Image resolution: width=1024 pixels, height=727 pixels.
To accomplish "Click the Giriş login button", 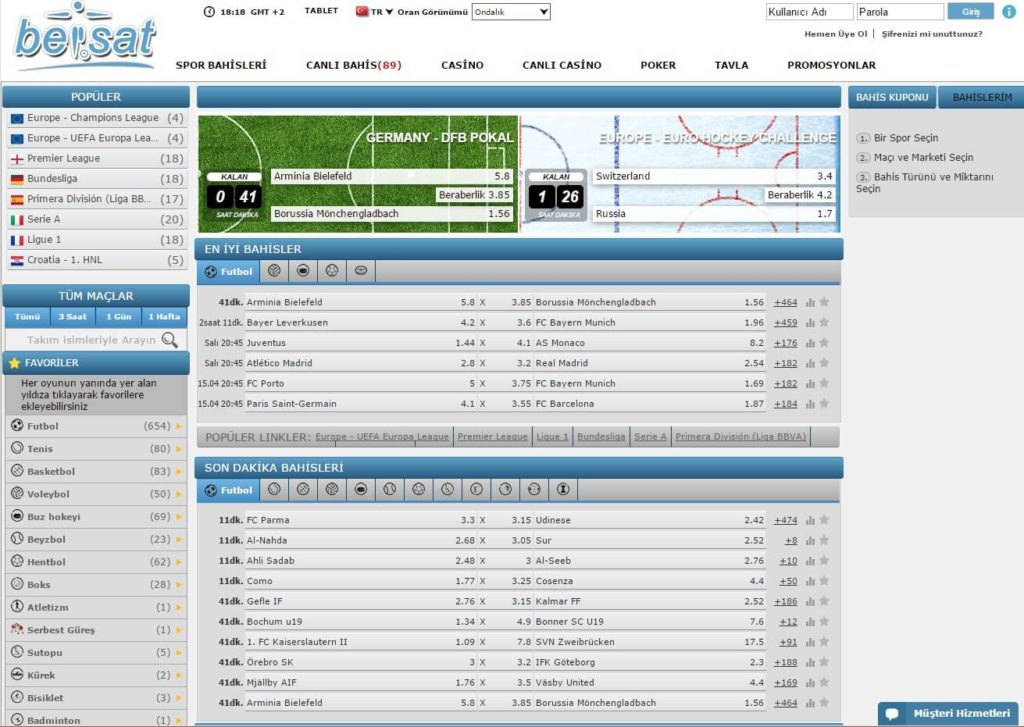I will click(x=970, y=12).
